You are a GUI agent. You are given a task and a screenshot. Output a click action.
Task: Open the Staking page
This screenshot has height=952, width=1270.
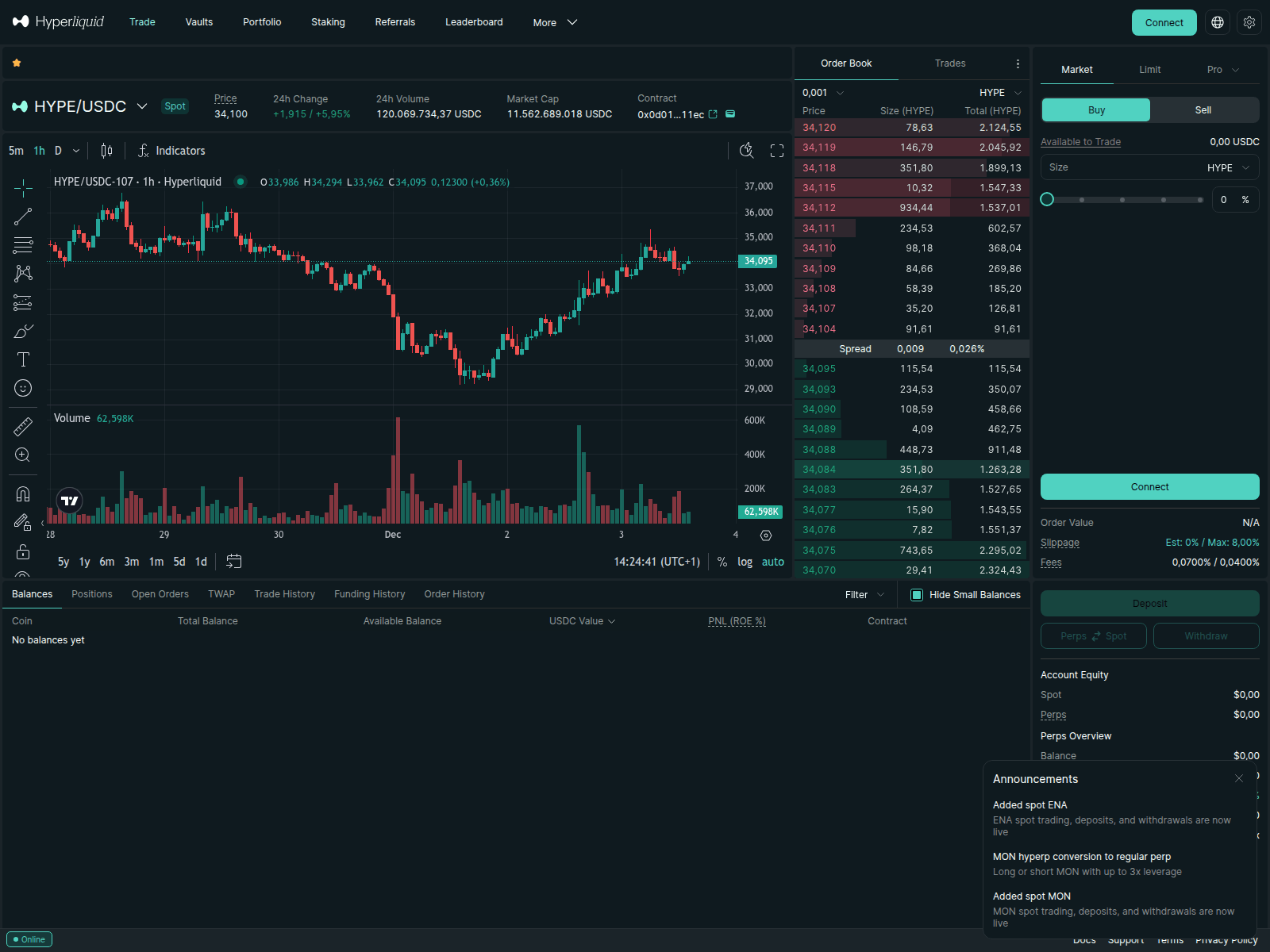pyautogui.click(x=328, y=22)
